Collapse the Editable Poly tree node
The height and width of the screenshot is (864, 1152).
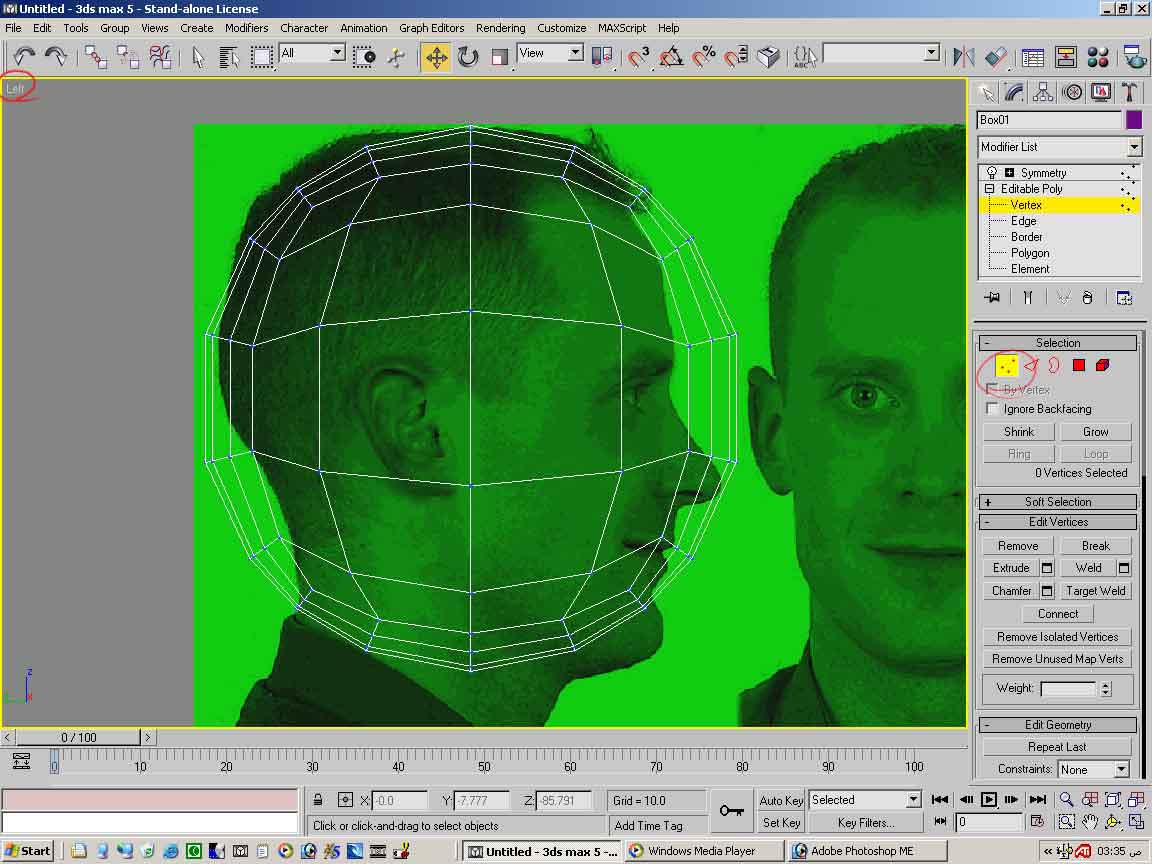(990, 189)
